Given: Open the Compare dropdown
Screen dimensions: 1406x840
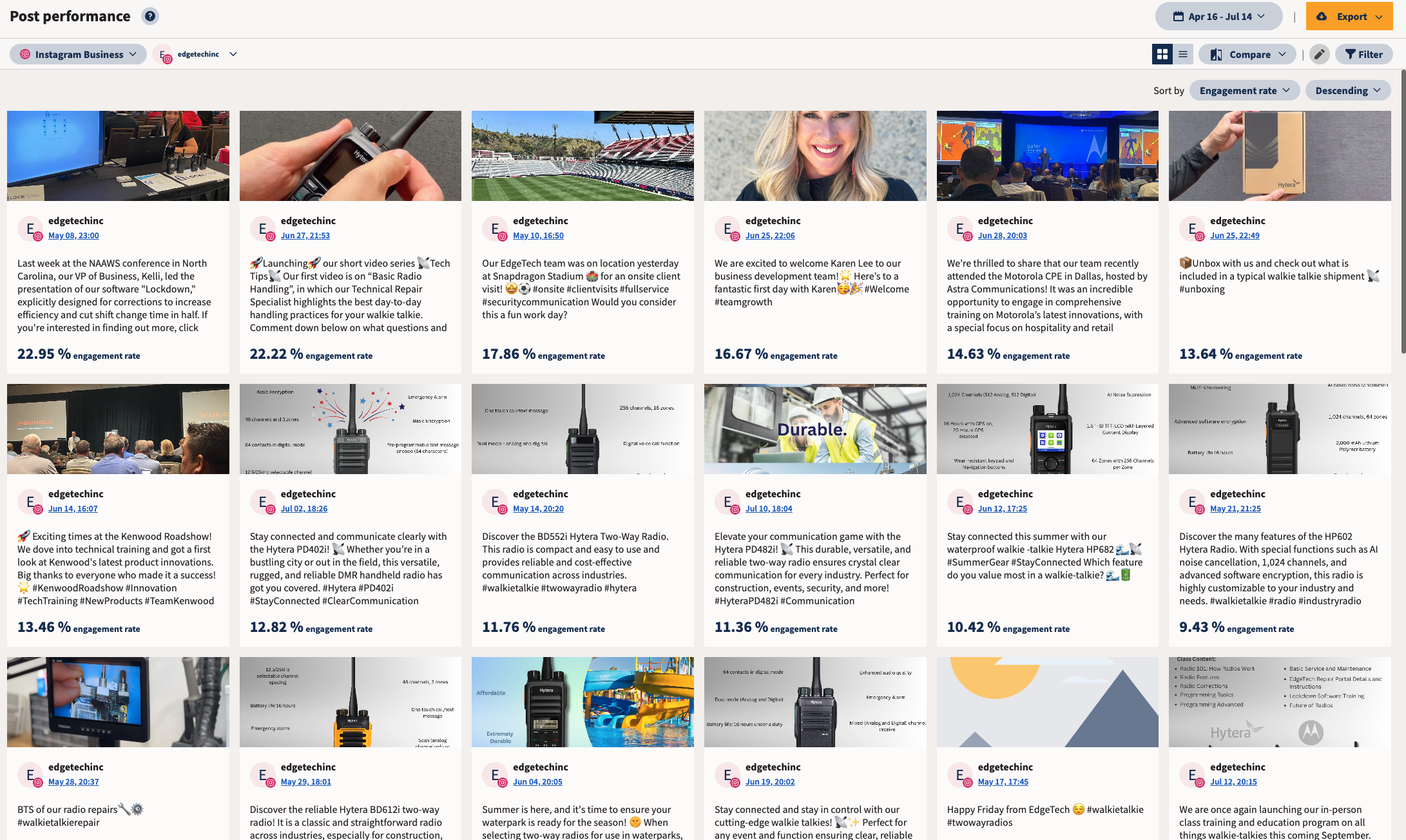Looking at the screenshot, I should coord(1248,54).
